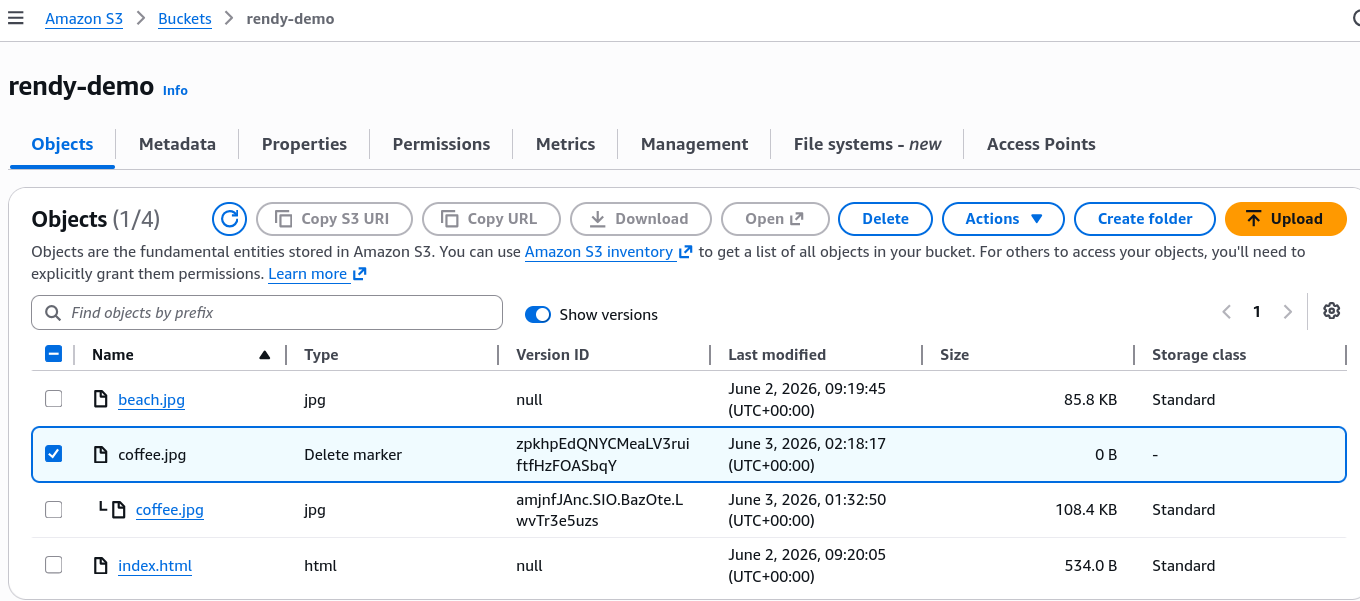Screen dimensions: 1360x601
Task: Click the Create folder button
Action: (x=1145, y=219)
